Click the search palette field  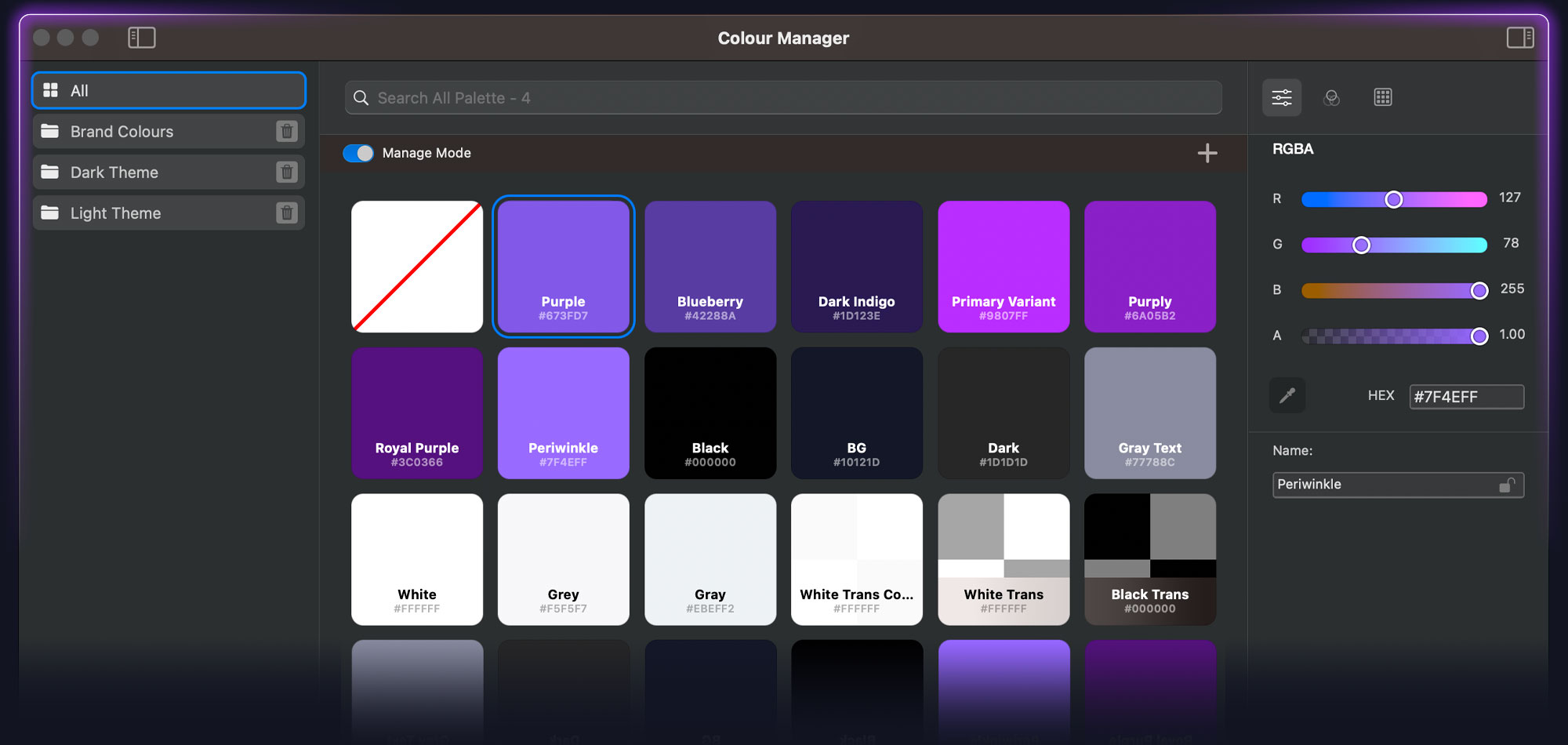point(784,97)
